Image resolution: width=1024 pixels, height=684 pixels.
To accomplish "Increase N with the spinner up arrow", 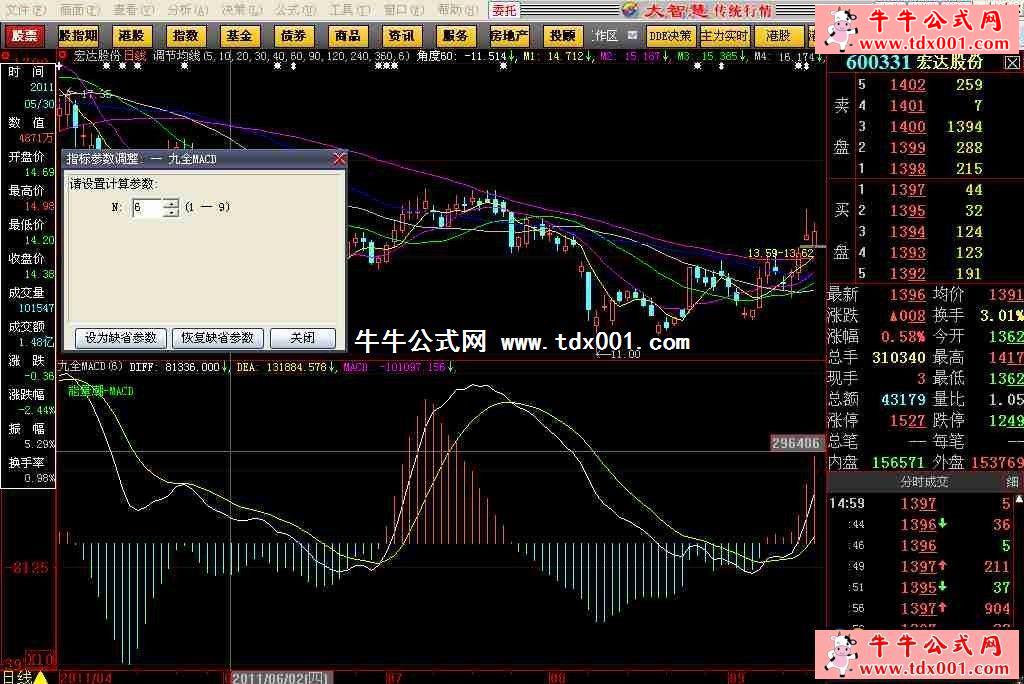I will pyautogui.click(x=171, y=203).
